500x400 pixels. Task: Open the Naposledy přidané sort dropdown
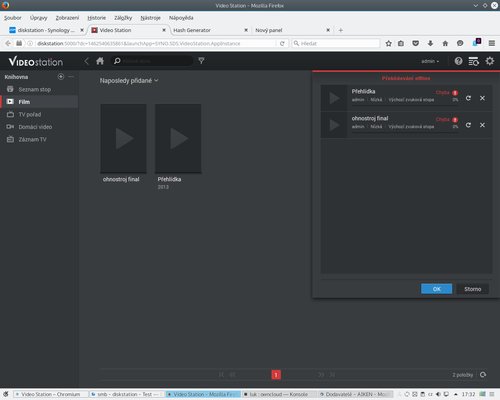click(x=129, y=80)
